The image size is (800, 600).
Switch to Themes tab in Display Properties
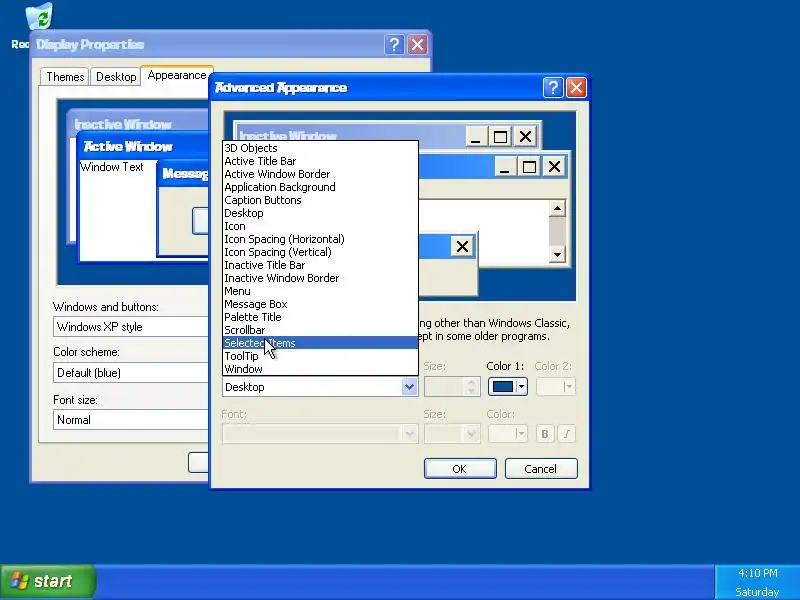point(65,77)
